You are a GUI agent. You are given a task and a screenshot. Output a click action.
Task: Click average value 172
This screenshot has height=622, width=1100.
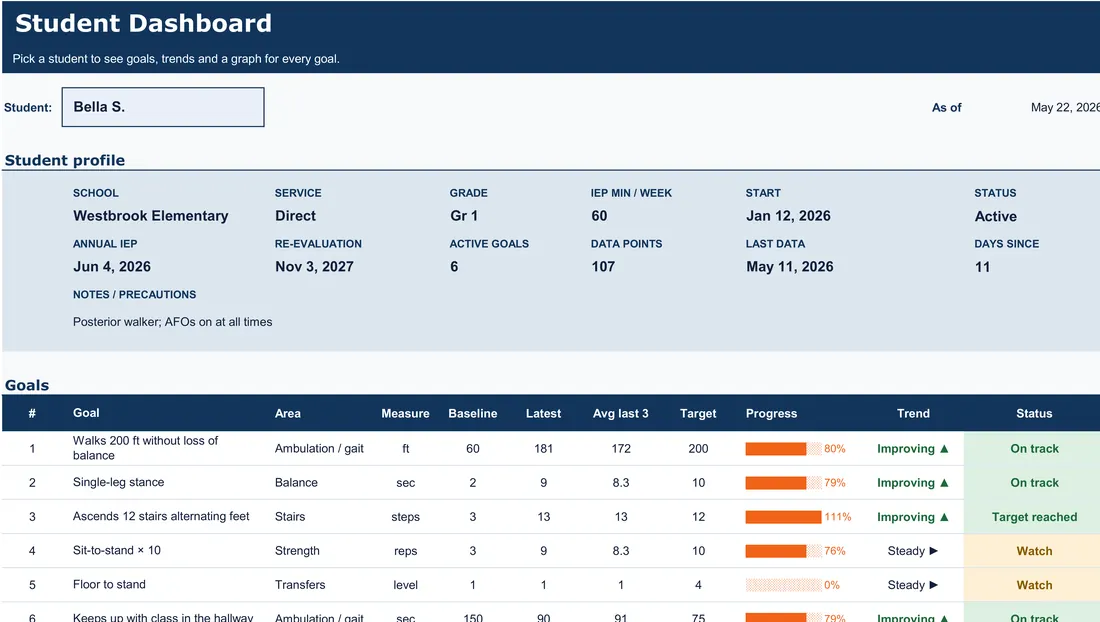tap(621, 449)
